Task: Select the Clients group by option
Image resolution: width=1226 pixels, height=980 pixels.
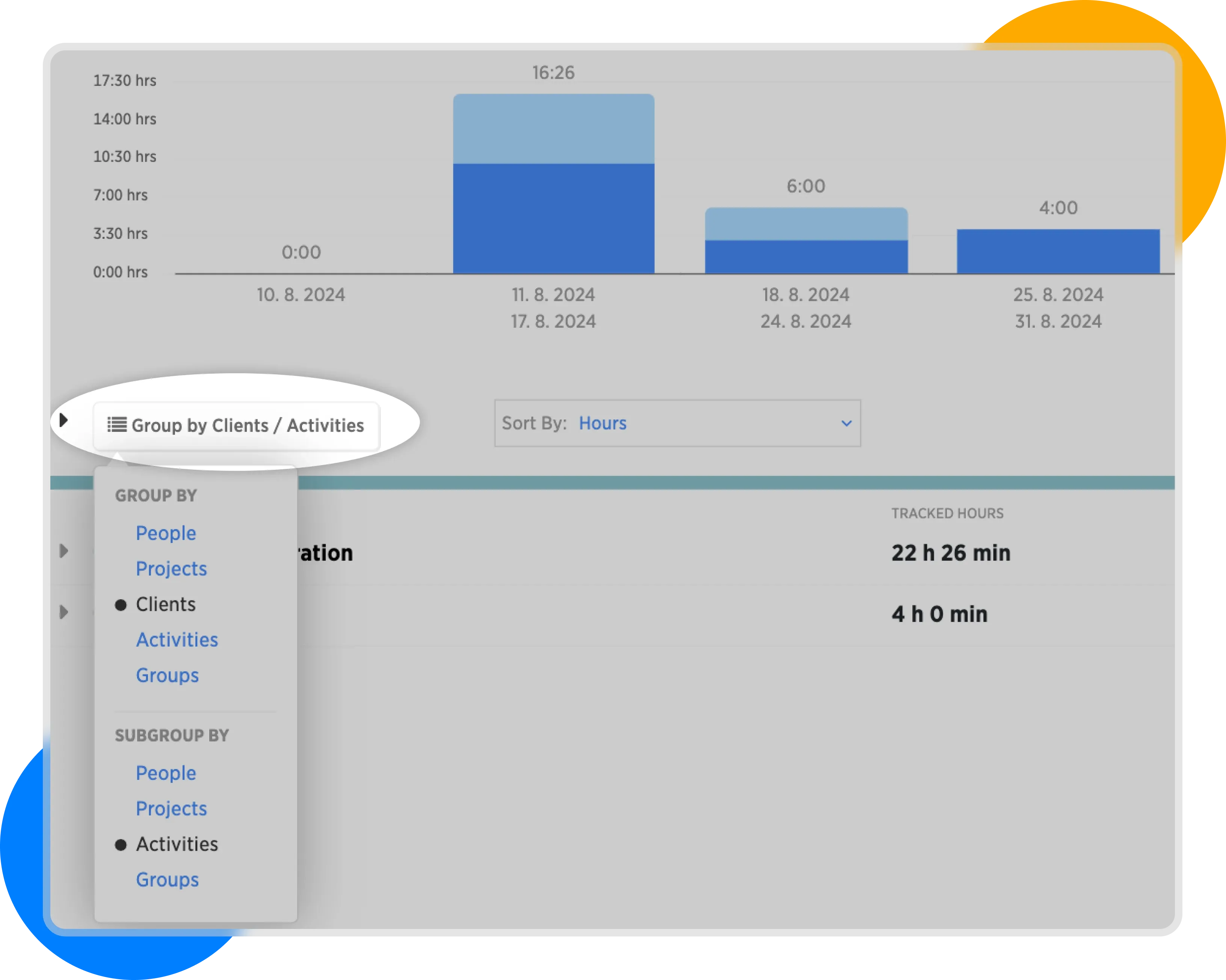Action: 166,604
